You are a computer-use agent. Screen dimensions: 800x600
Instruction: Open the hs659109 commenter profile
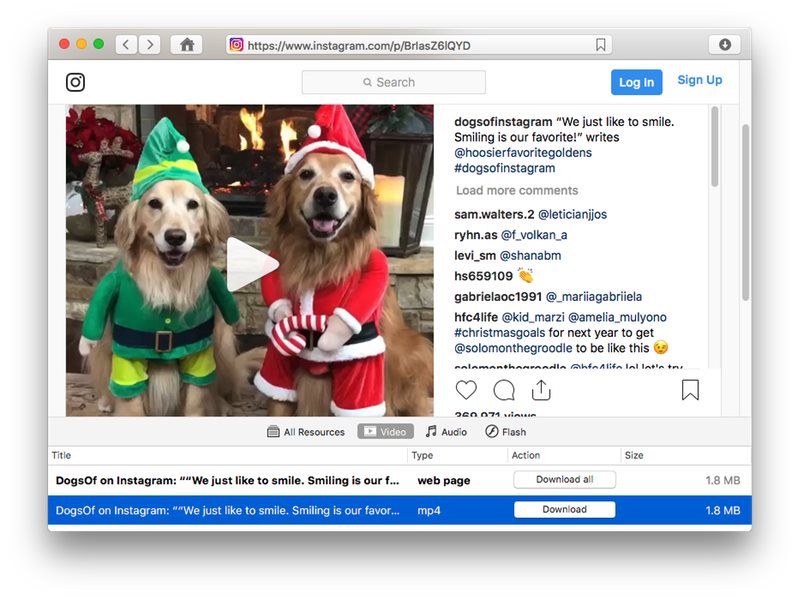tap(483, 276)
